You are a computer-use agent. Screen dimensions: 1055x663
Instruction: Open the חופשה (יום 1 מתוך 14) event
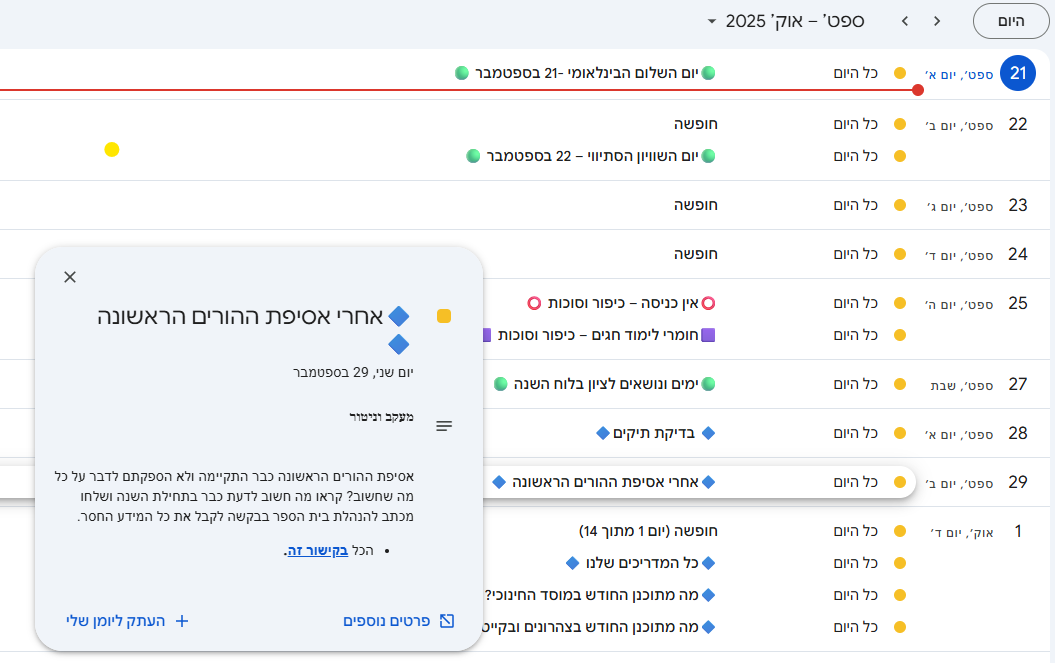[648, 531]
